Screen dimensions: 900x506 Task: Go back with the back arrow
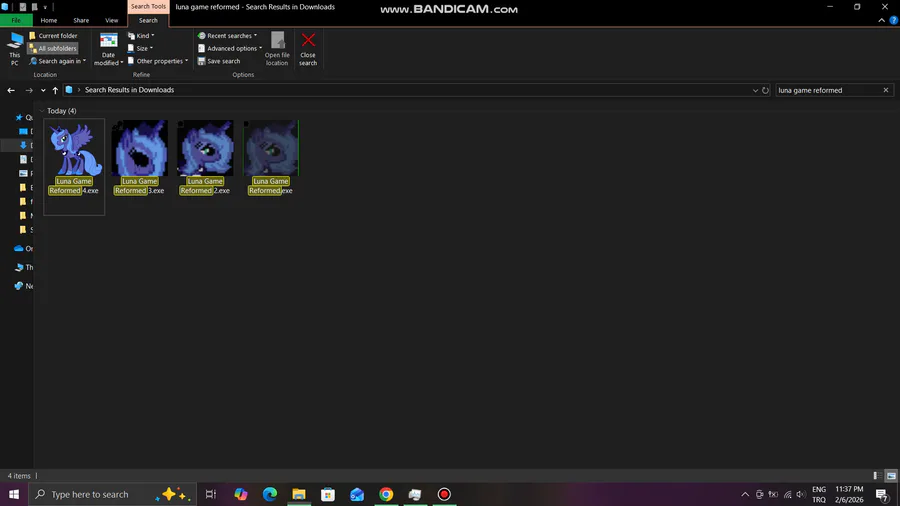coord(11,90)
